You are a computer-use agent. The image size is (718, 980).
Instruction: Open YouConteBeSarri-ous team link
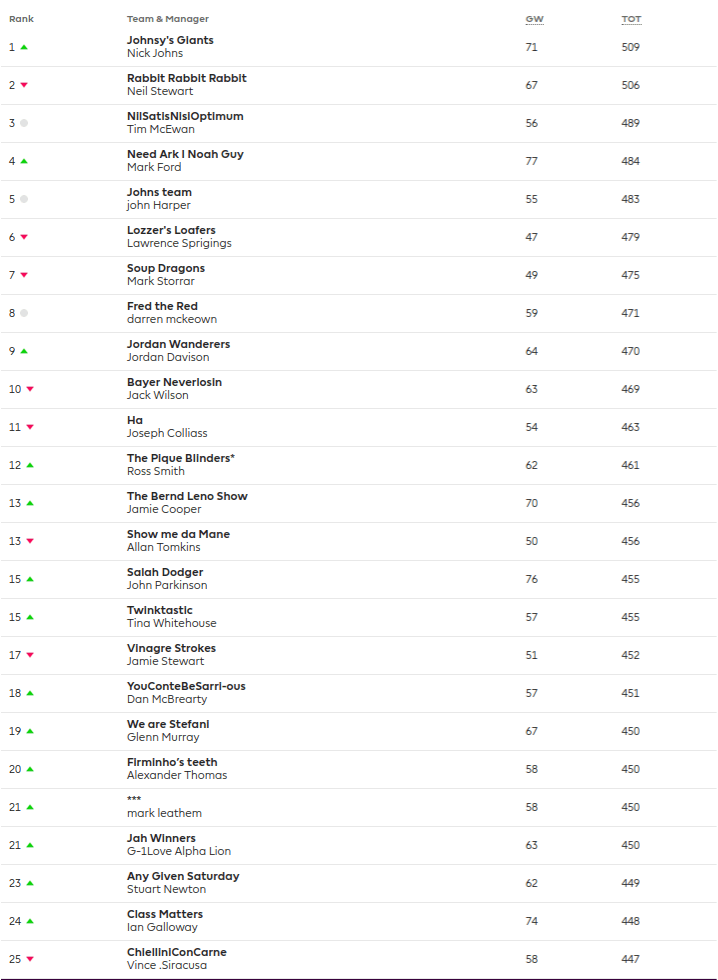coord(186,686)
